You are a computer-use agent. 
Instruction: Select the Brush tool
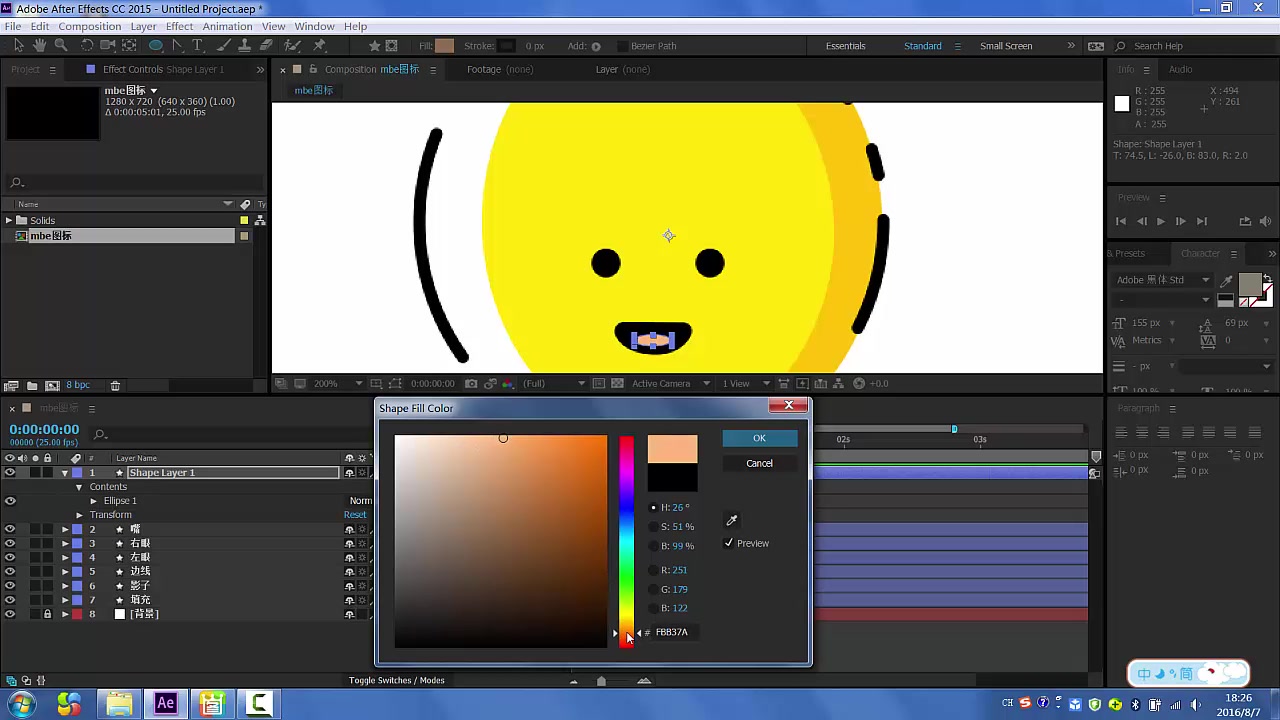224,45
